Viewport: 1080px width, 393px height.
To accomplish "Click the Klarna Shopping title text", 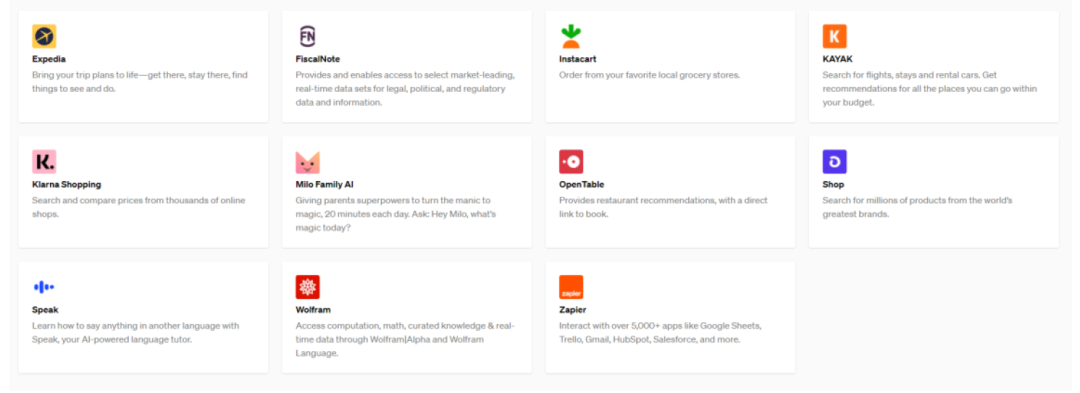I will click(66, 184).
